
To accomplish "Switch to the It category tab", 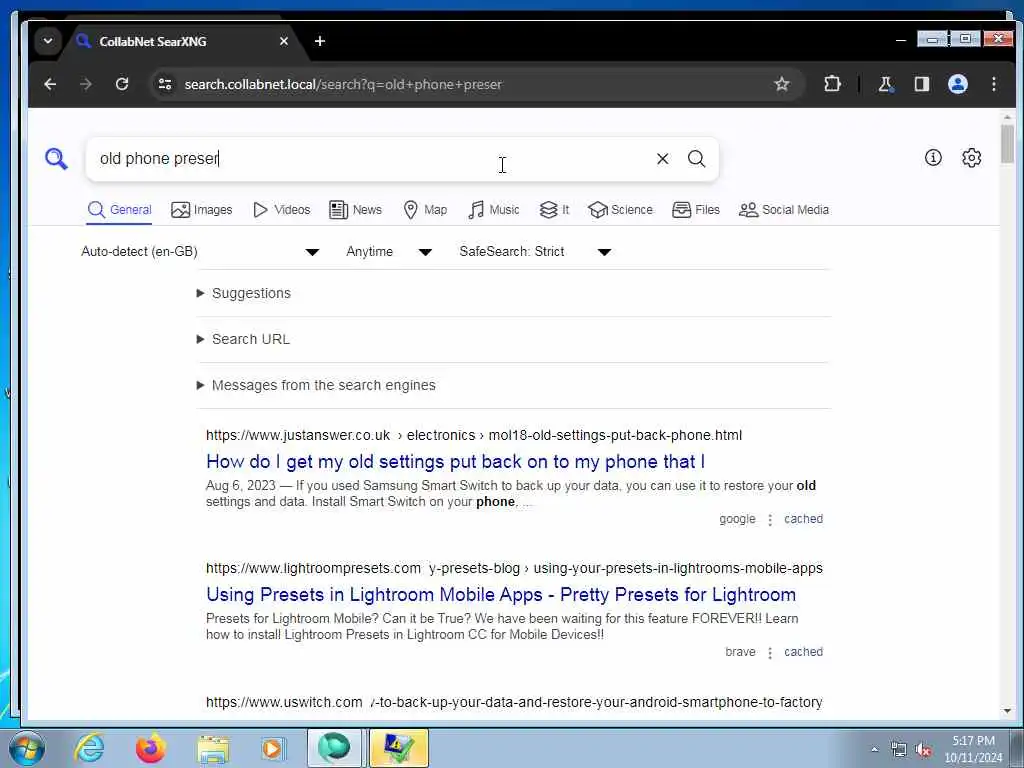I will pyautogui.click(x=554, y=210).
